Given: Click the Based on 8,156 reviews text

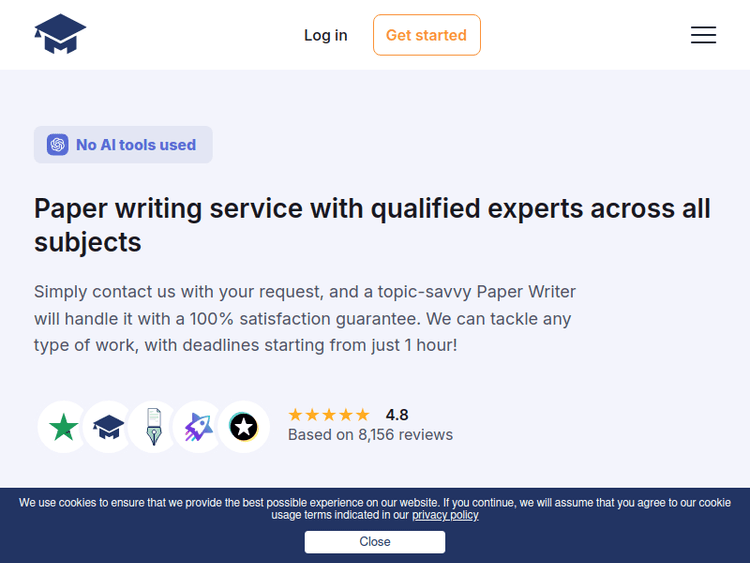Looking at the screenshot, I should (370, 435).
